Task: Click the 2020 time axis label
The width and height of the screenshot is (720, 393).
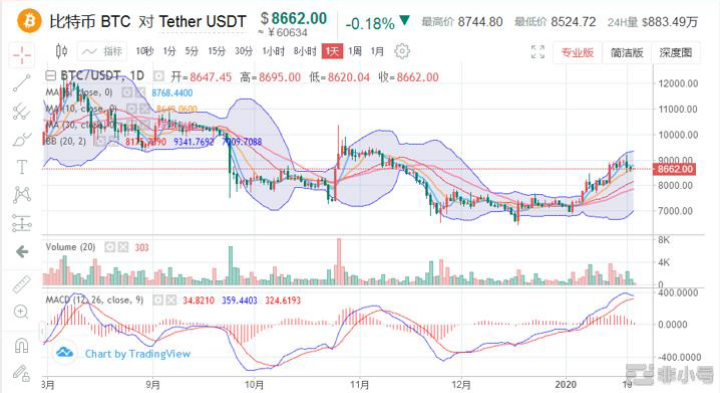Action: [565, 384]
